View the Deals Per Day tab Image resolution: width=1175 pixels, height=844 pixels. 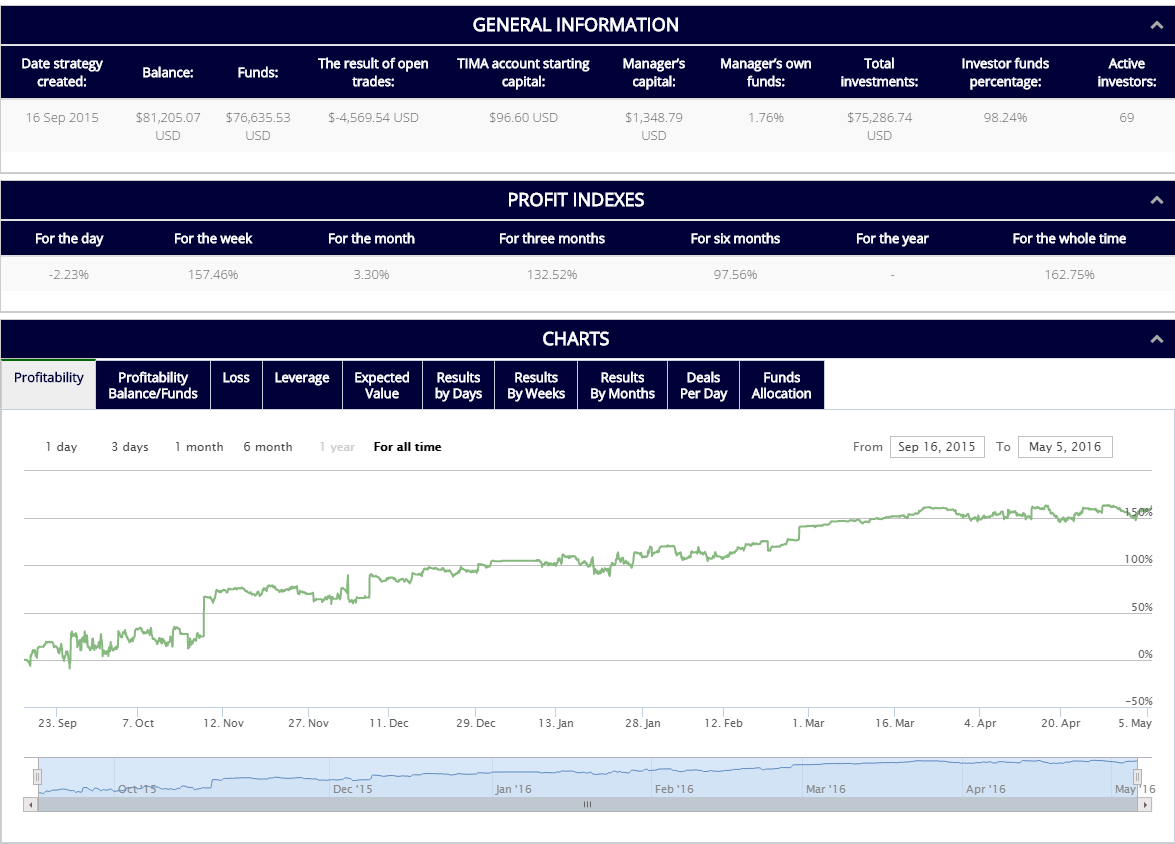[x=703, y=385]
